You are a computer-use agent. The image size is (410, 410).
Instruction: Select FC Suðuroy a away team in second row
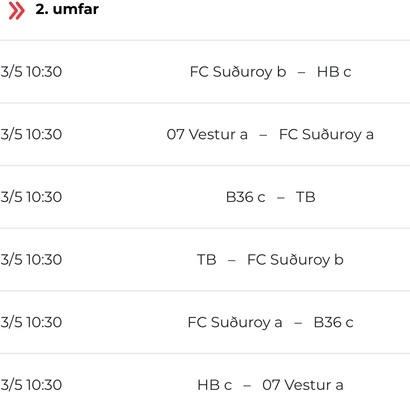[326, 134]
